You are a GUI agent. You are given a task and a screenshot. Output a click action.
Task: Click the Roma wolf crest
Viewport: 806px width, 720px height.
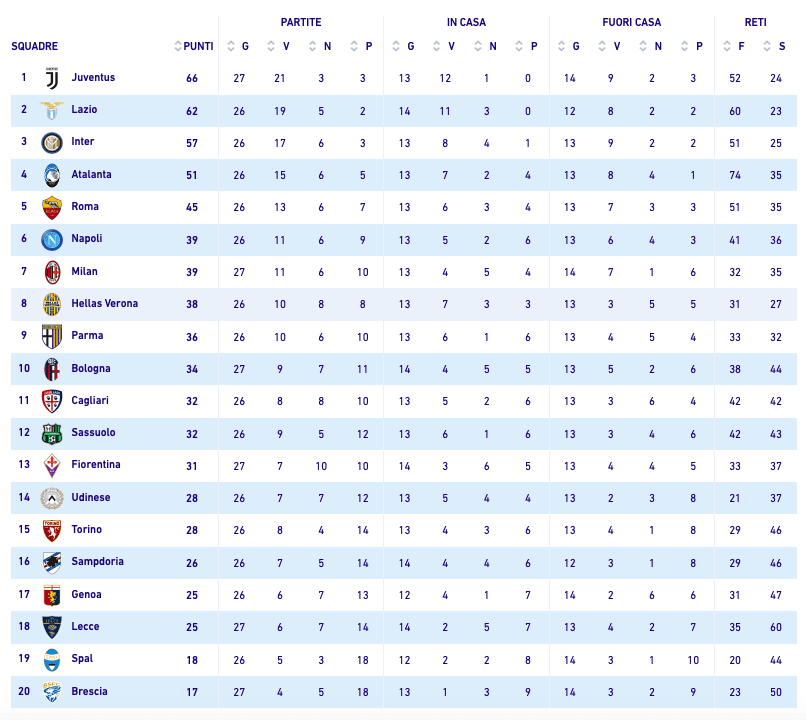tap(52, 208)
